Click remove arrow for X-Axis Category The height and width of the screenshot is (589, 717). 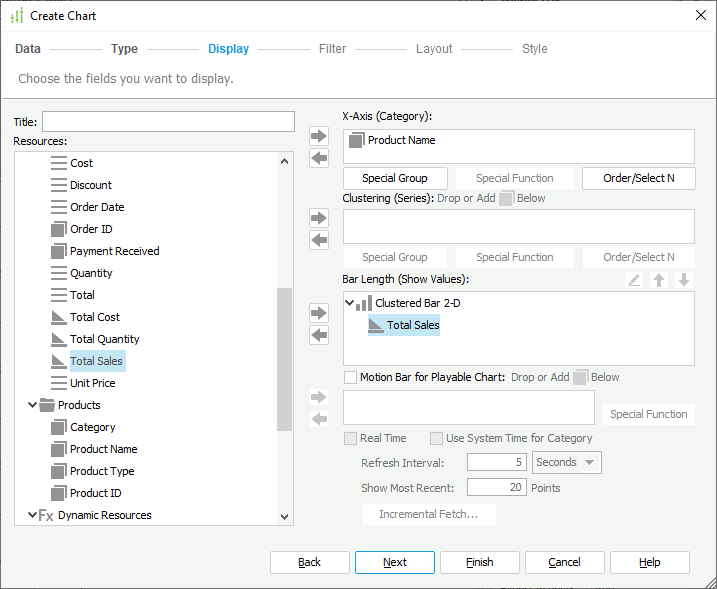(x=319, y=158)
